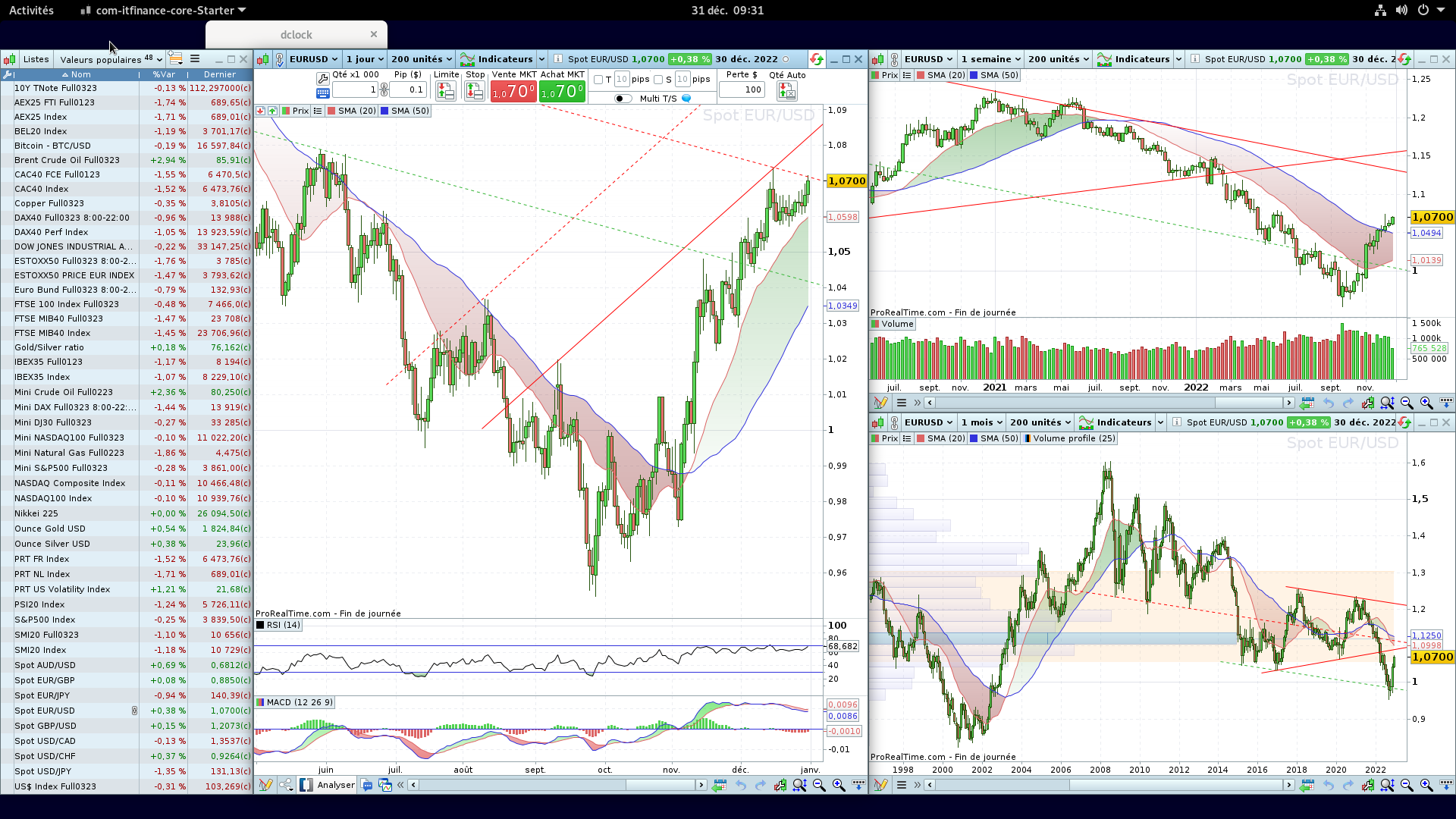Viewport: 1456px width, 819px height.
Task: Click the refresh arrows icon in daily chart header
Action: (x=816, y=59)
